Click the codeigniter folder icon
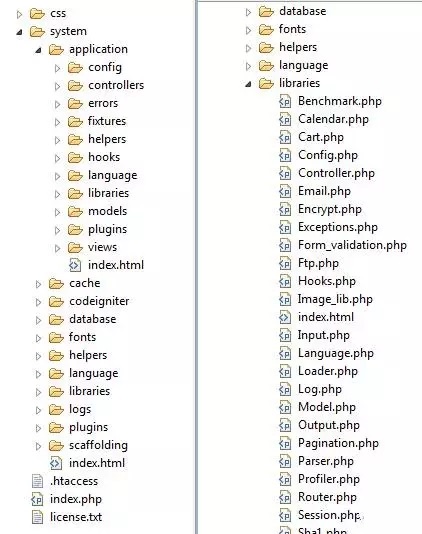Image resolution: width=422 pixels, height=534 pixels. [x=56, y=301]
